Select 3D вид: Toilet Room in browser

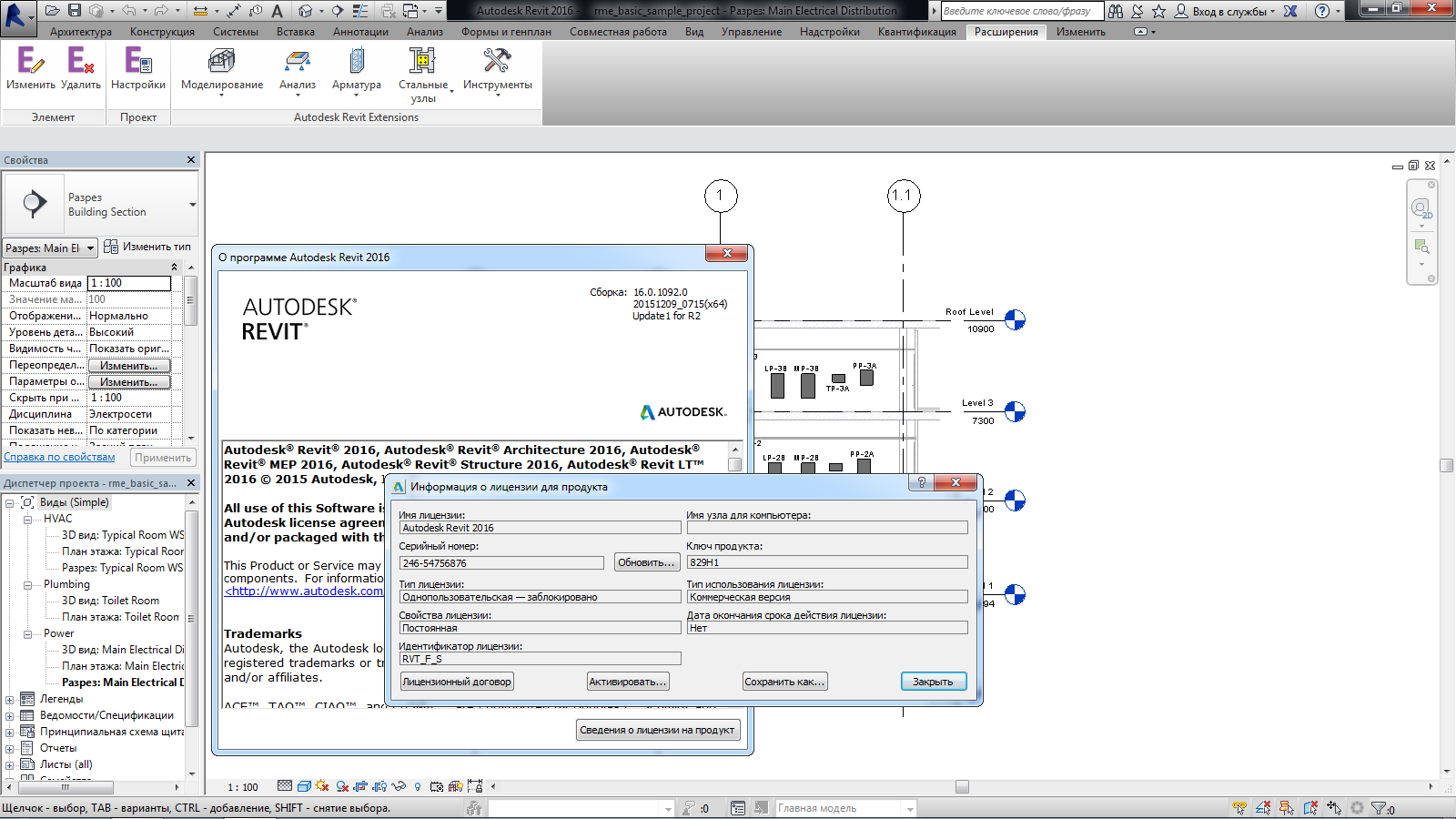click(110, 601)
